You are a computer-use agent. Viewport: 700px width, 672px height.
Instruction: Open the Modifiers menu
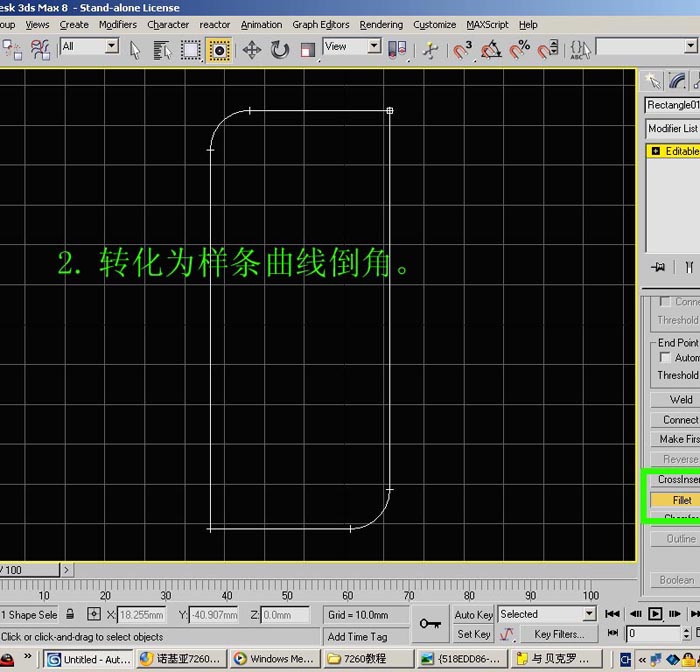coord(118,25)
